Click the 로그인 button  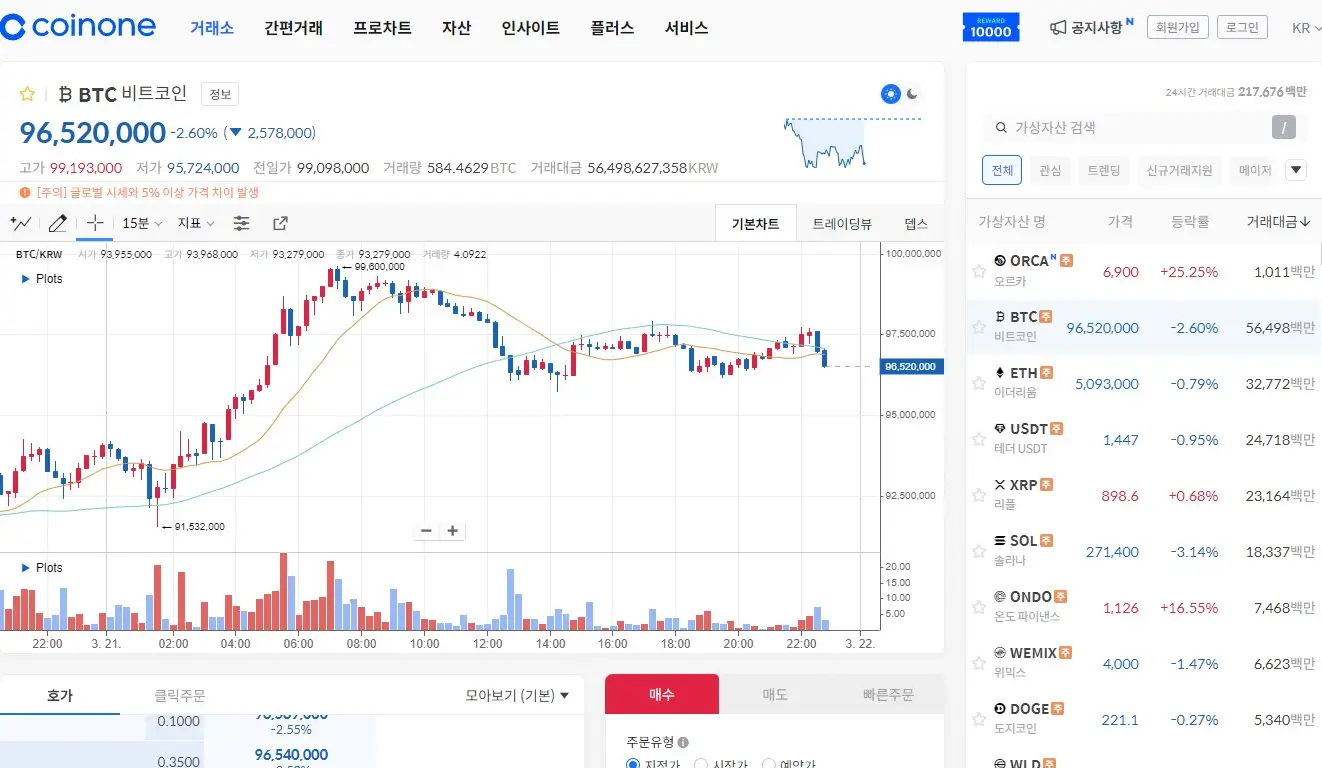1242,28
